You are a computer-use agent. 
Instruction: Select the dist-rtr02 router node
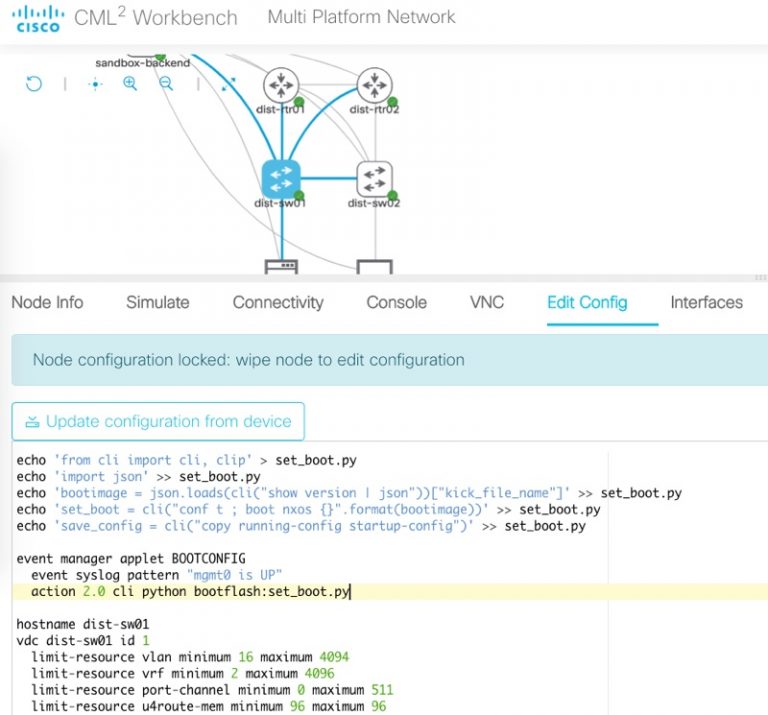[374, 85]
